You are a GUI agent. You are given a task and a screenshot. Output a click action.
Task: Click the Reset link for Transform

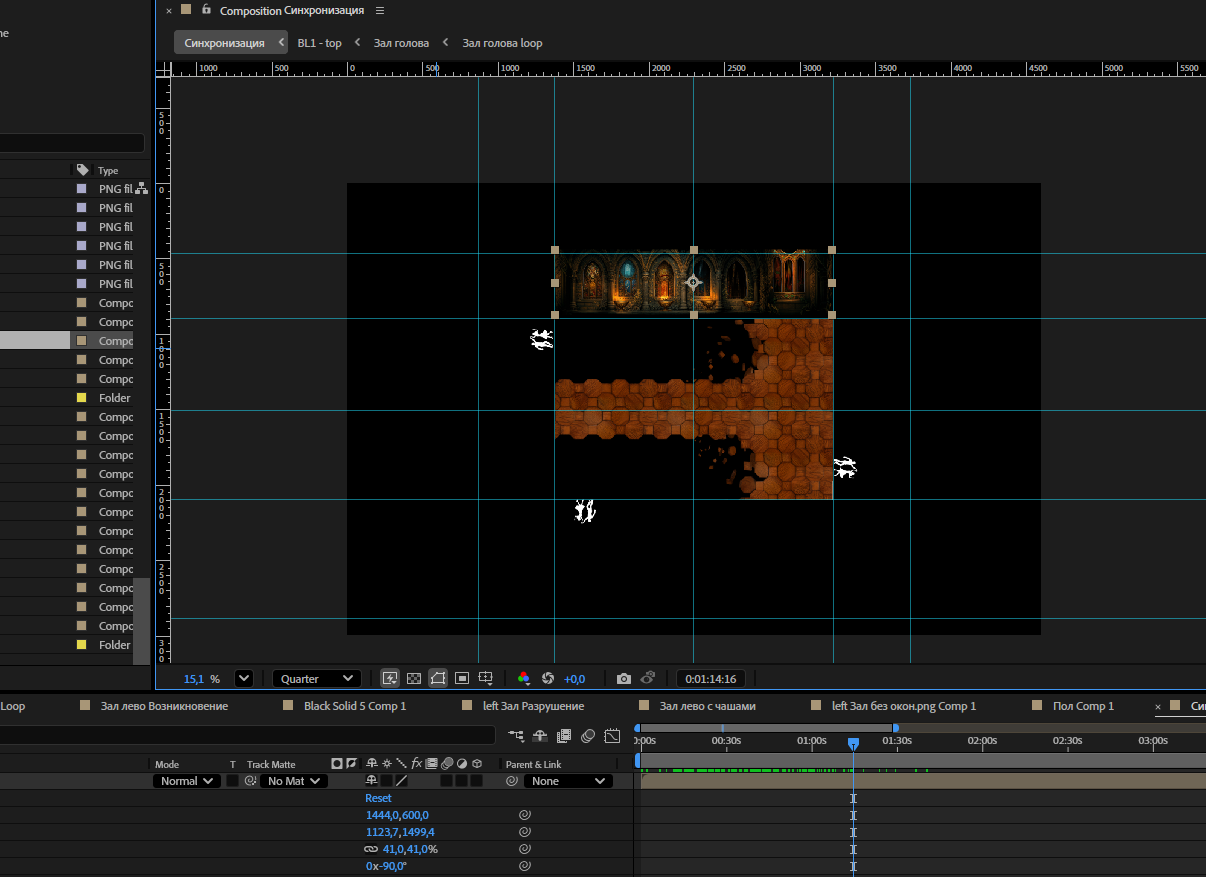pos(378,798)
